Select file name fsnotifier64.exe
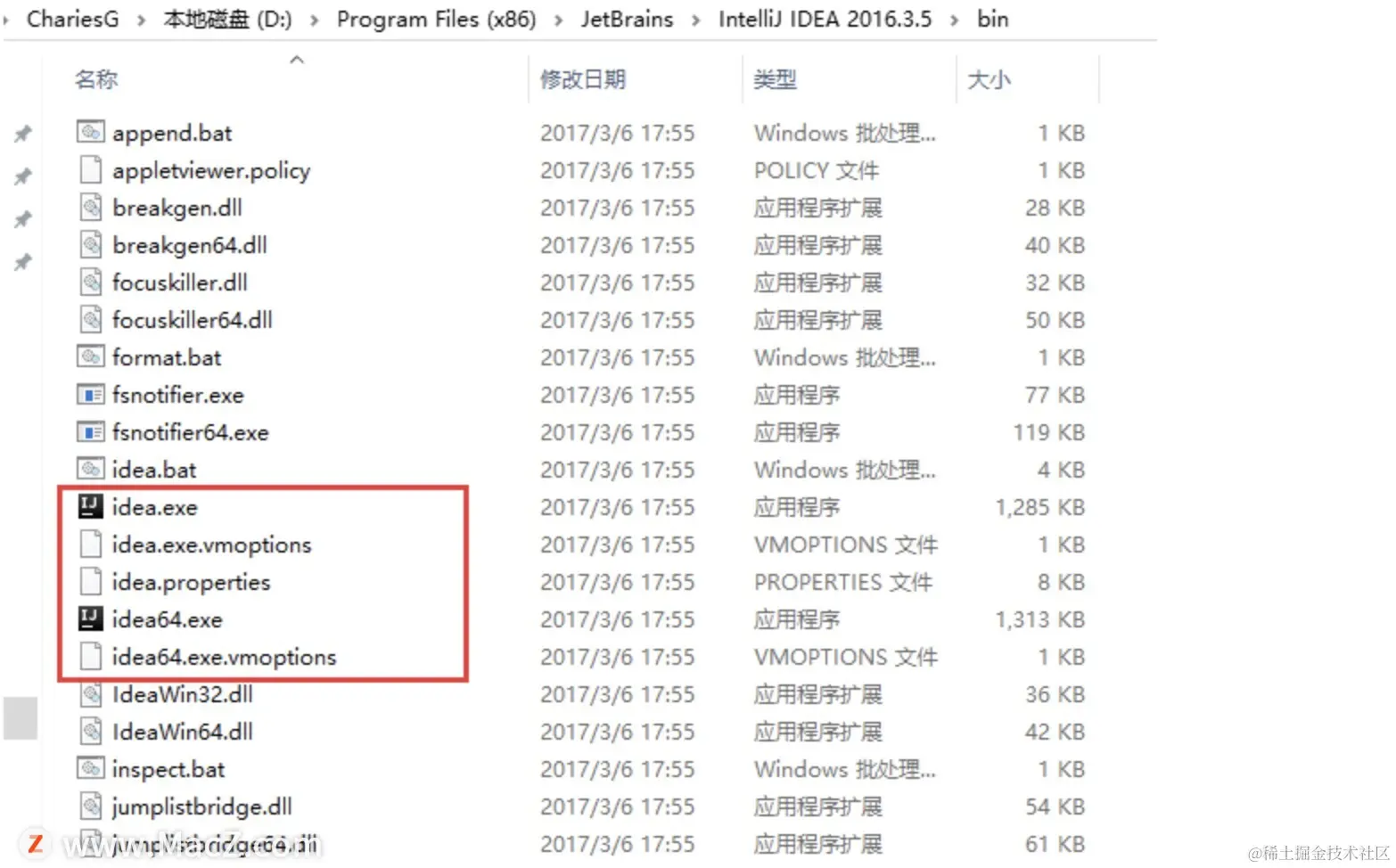This screenshot has width=1396, height=868. tap(191, 432)
